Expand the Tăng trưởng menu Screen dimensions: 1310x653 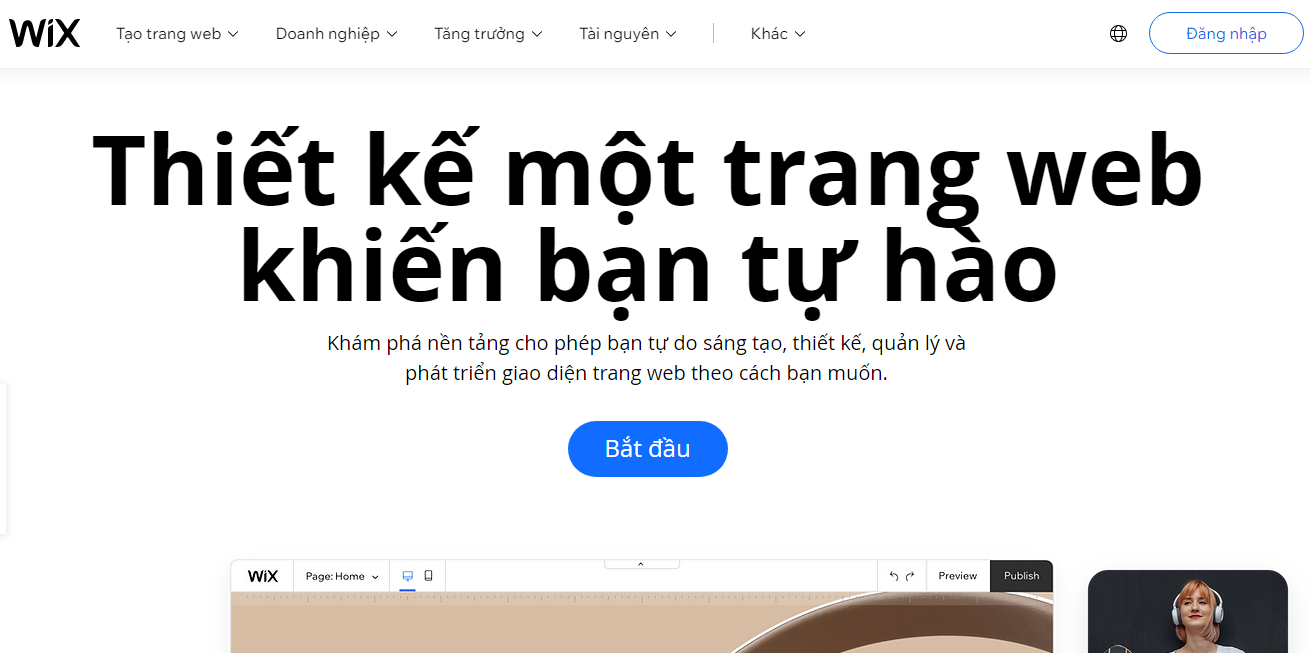point(488,33)
